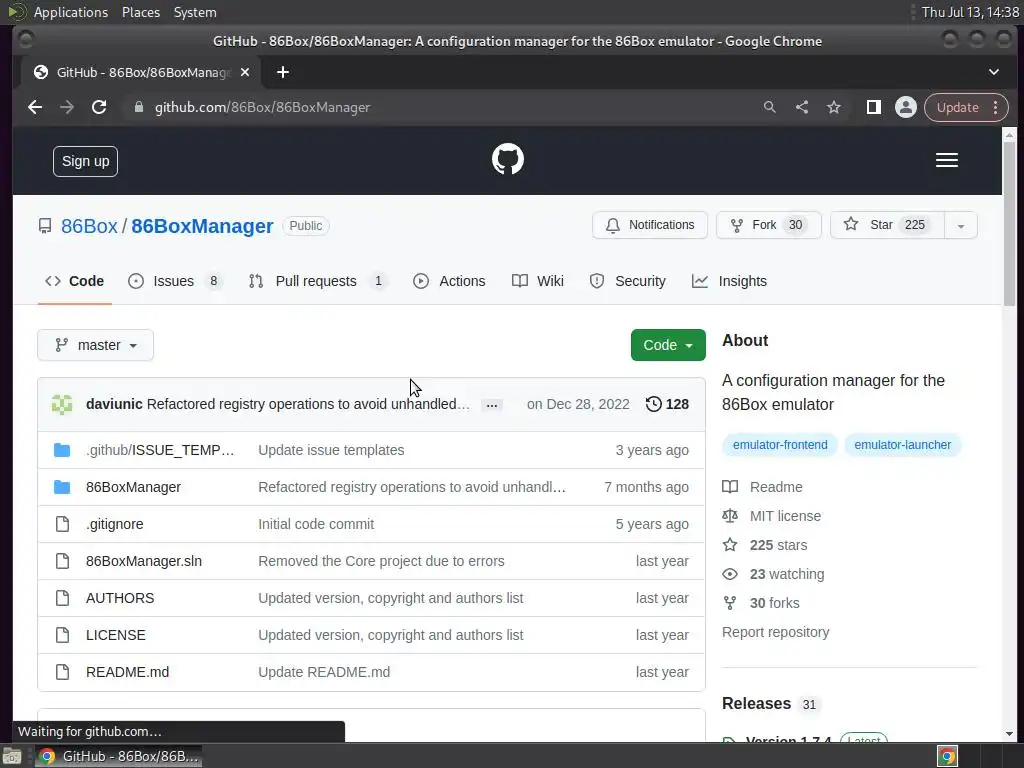Viewport: 1024px width, 768px height.
Task: Open the MIT license link
Action: coord(771,516)
